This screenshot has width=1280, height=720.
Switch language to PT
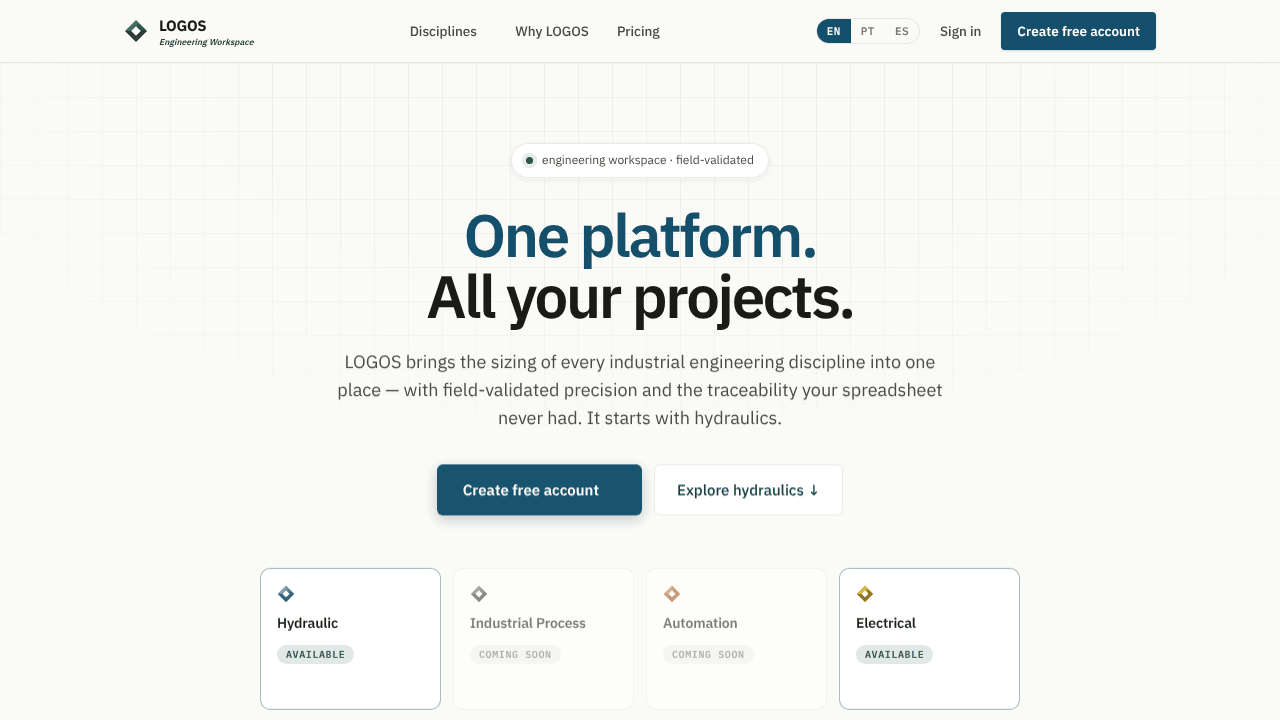point(868,31)
